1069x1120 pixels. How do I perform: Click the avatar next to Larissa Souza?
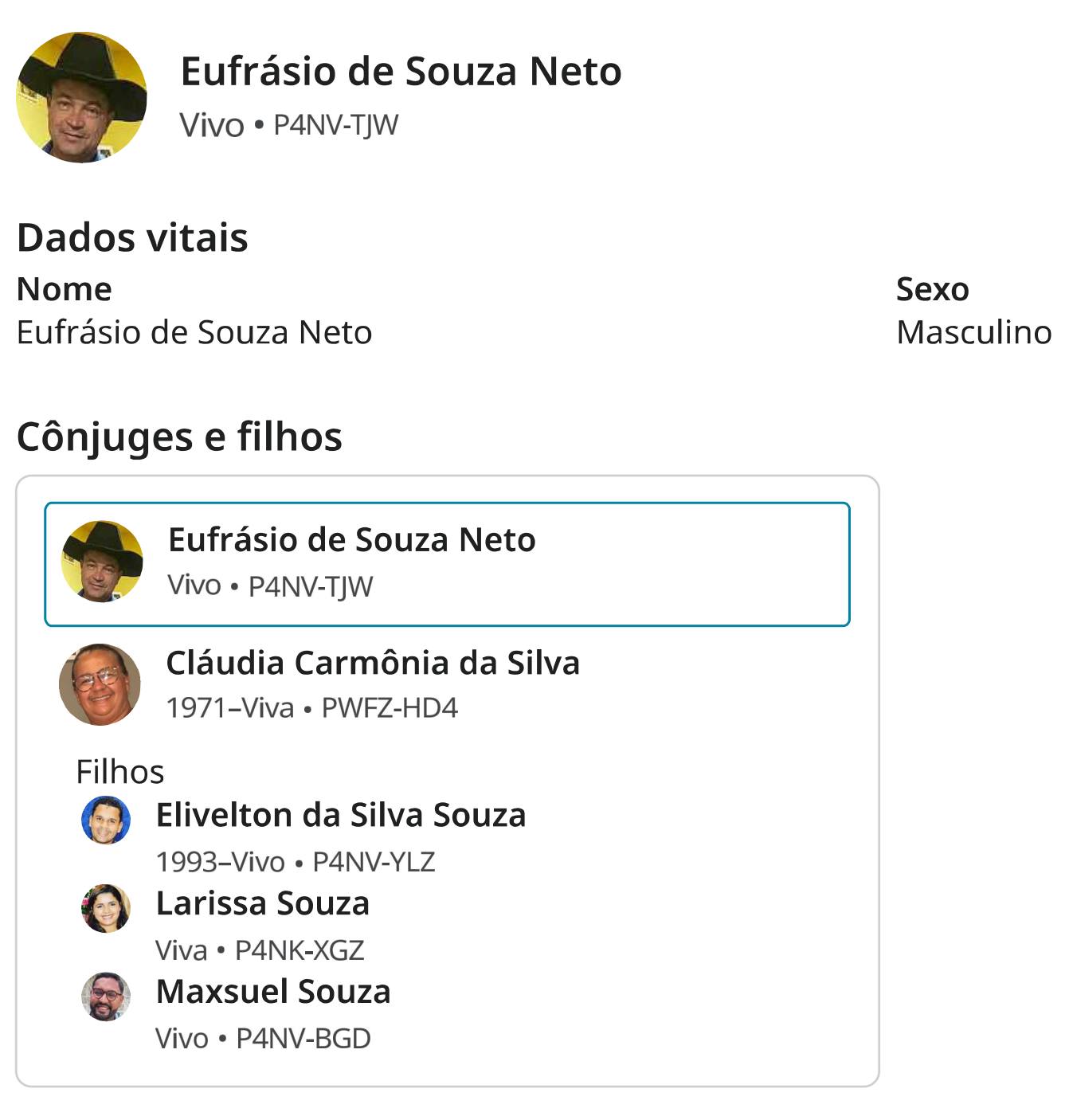[x=106, y=908]
